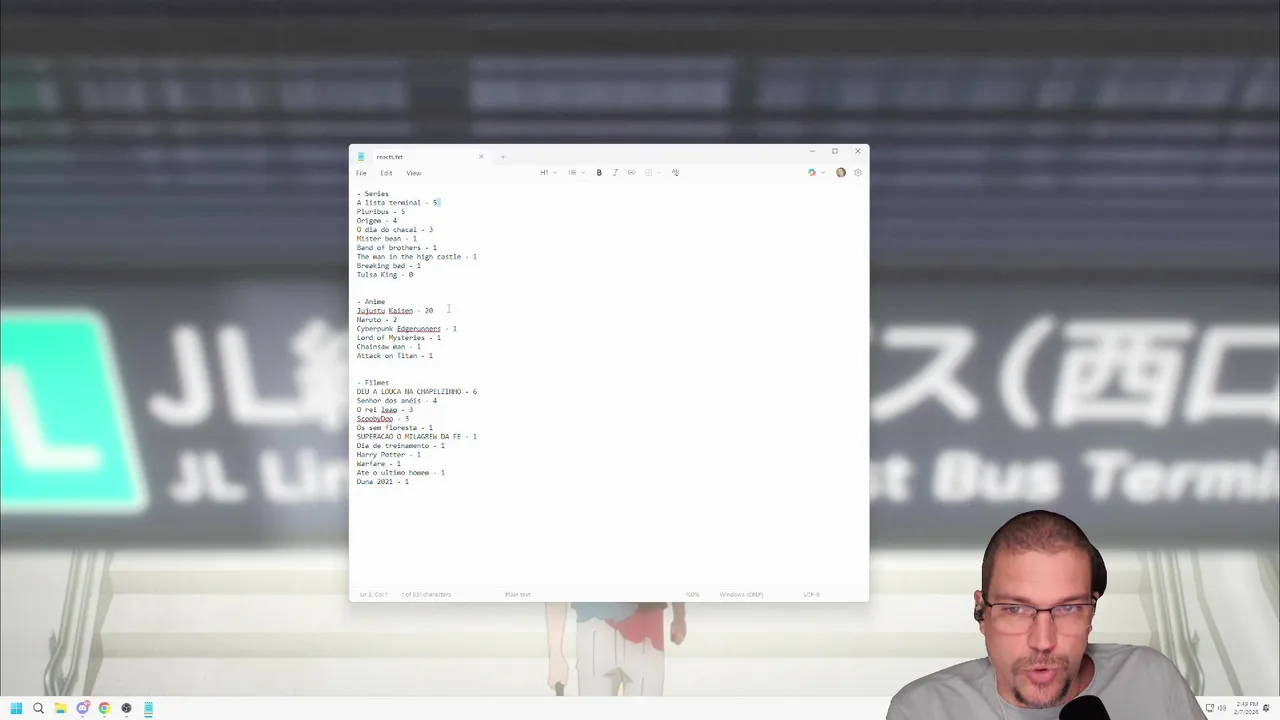This screenshot has width=1280, height=720.
Task: Click the '- Series' heading line
Action: click(373, 194)
